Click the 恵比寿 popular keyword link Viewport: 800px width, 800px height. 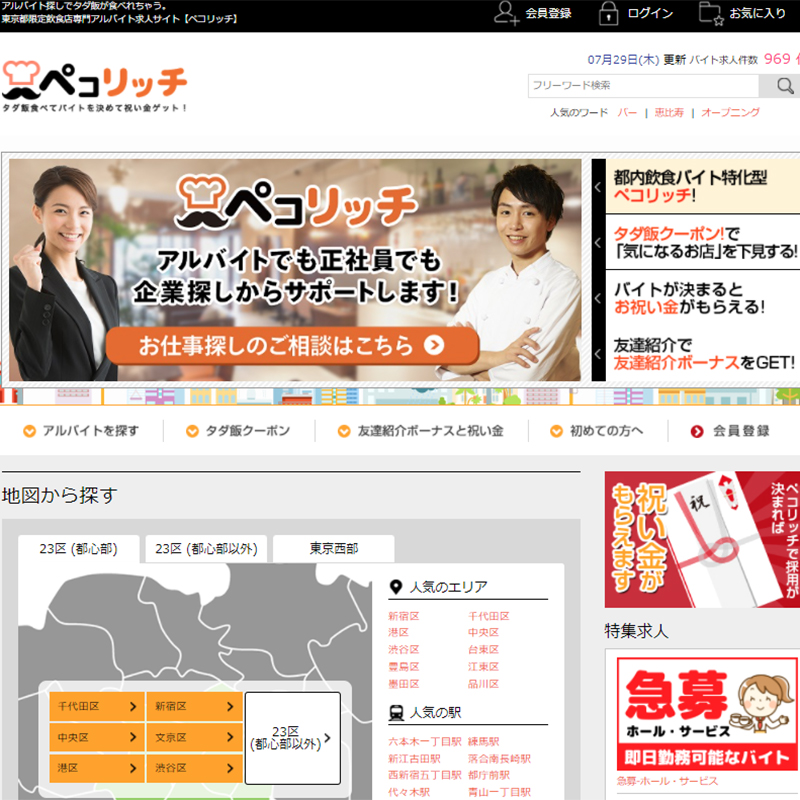click(x=669, y=113)
